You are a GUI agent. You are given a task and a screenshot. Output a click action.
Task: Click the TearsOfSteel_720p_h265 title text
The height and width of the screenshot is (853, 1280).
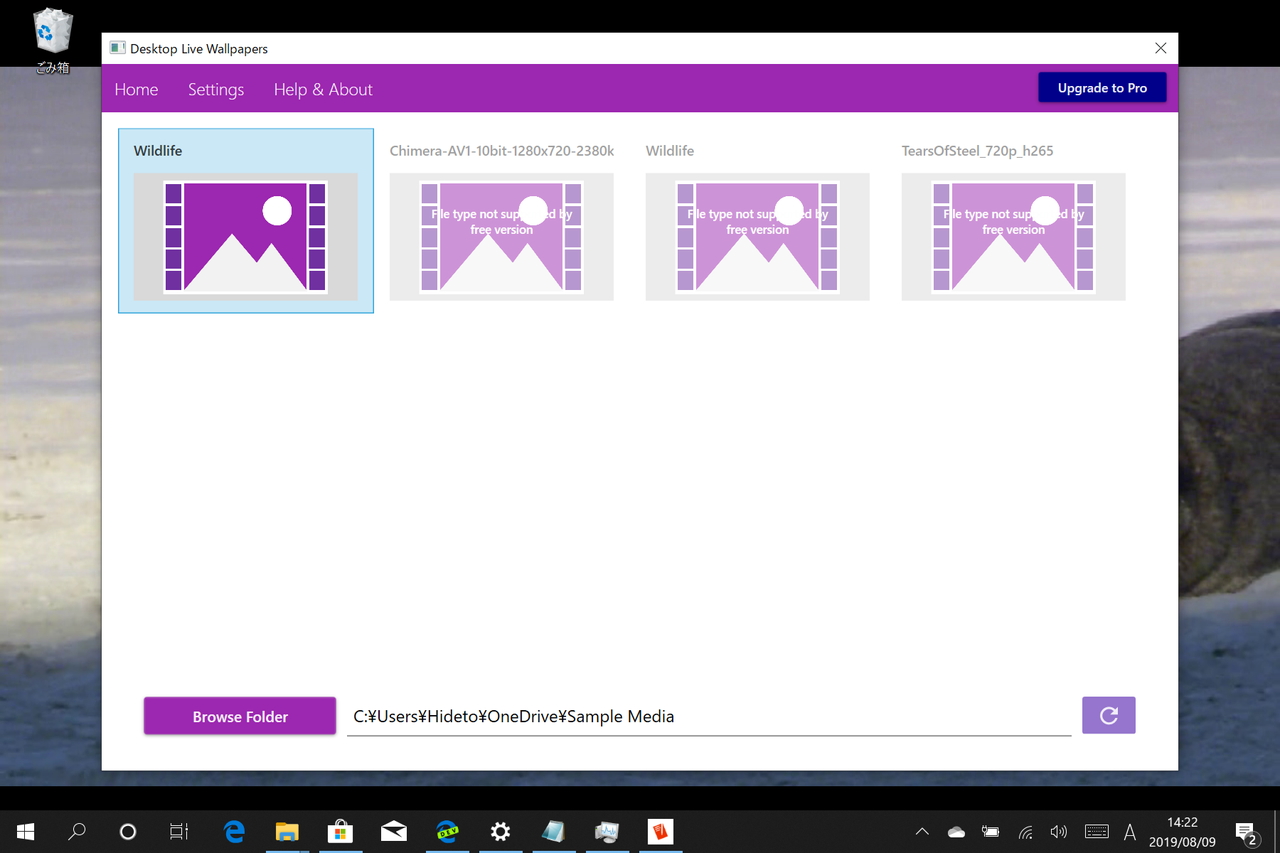[x=977, y=151]
